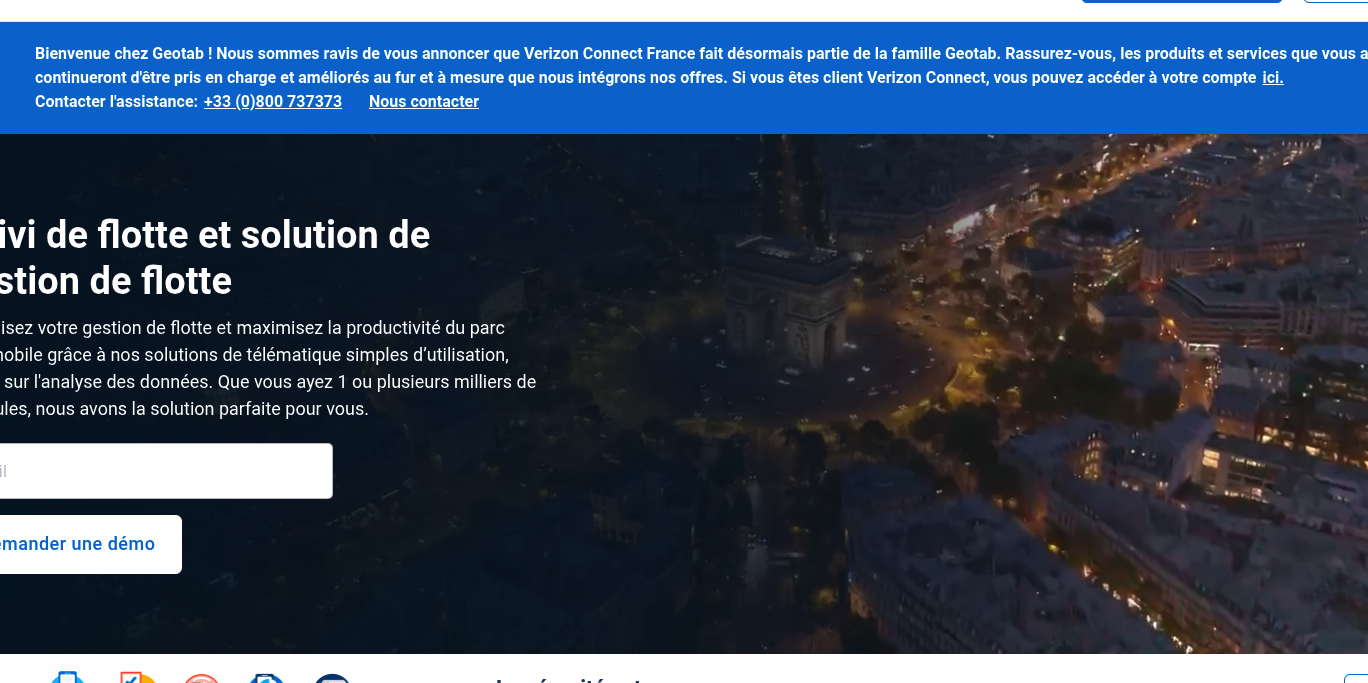The height and width of the screenshot is (683, 1368).
Task: Select the "Contacter l'assistance:" label text
Action: coord(116,101)
